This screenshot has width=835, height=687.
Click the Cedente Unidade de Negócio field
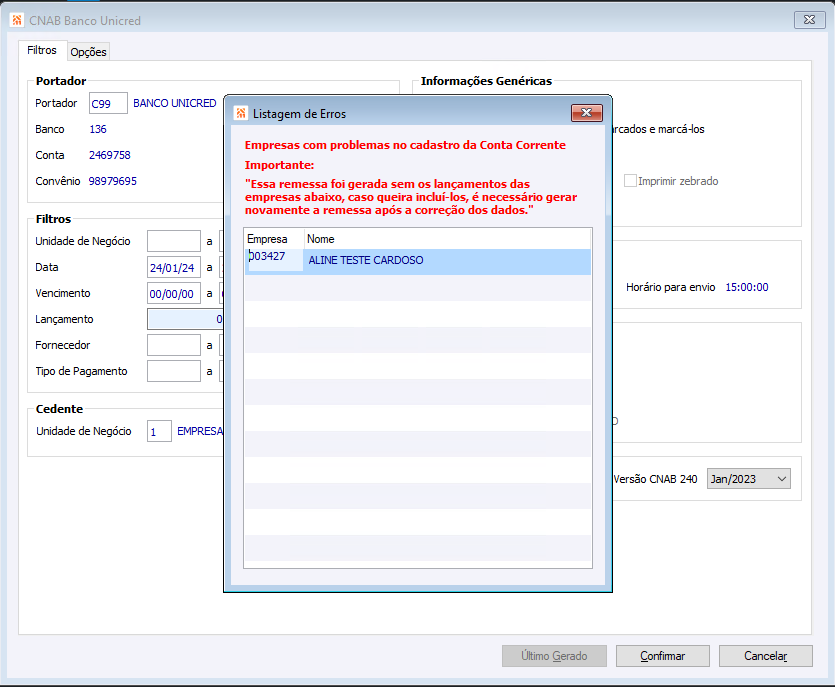pos(159,431)
